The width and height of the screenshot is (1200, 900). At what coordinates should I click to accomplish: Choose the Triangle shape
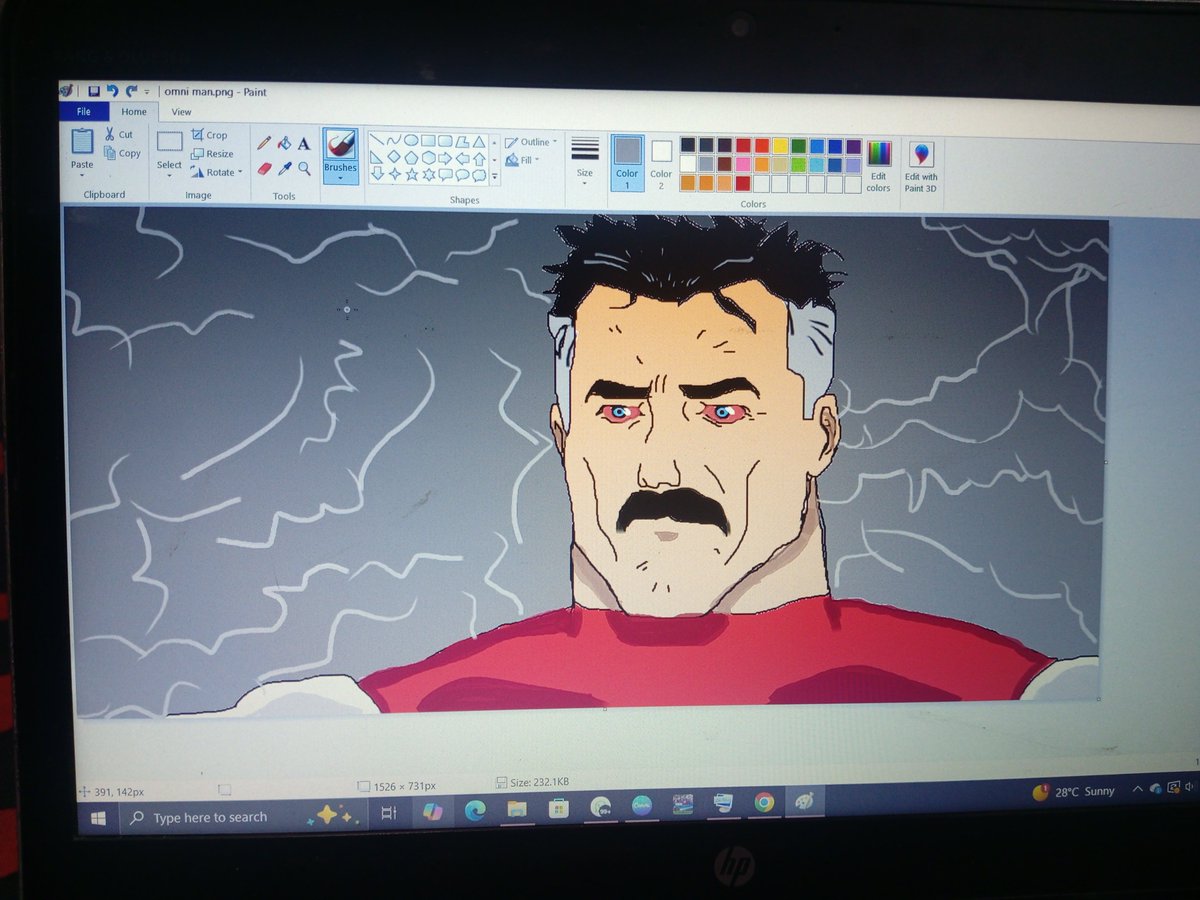click(x=479, y=142)
